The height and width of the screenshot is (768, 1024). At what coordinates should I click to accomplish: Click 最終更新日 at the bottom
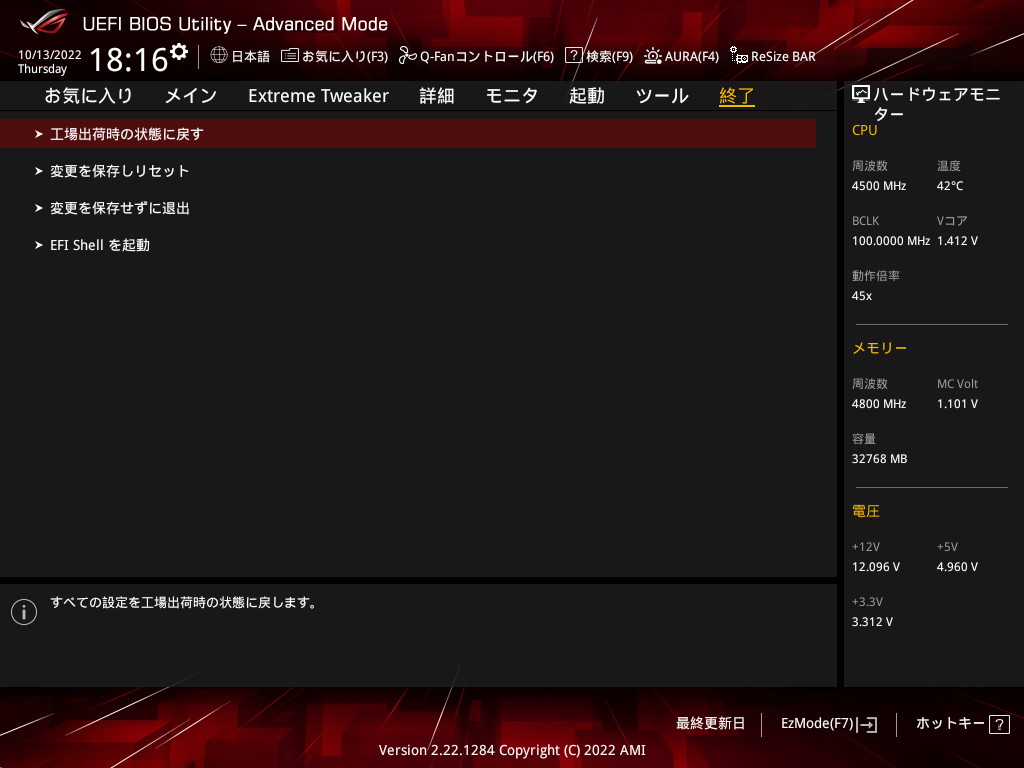[x=710, y=724]
